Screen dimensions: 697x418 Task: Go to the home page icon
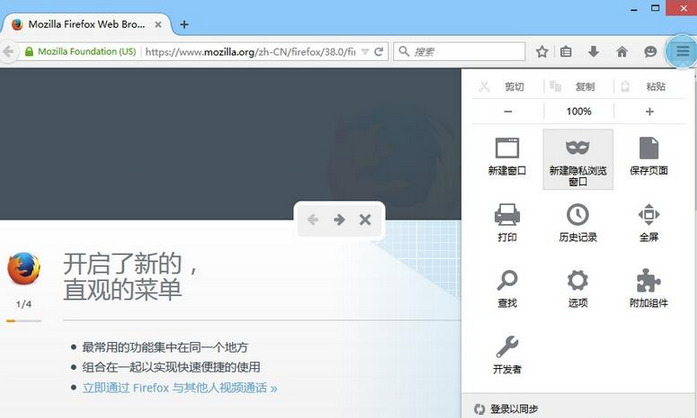pyautogui.click(x=622, y=52)
